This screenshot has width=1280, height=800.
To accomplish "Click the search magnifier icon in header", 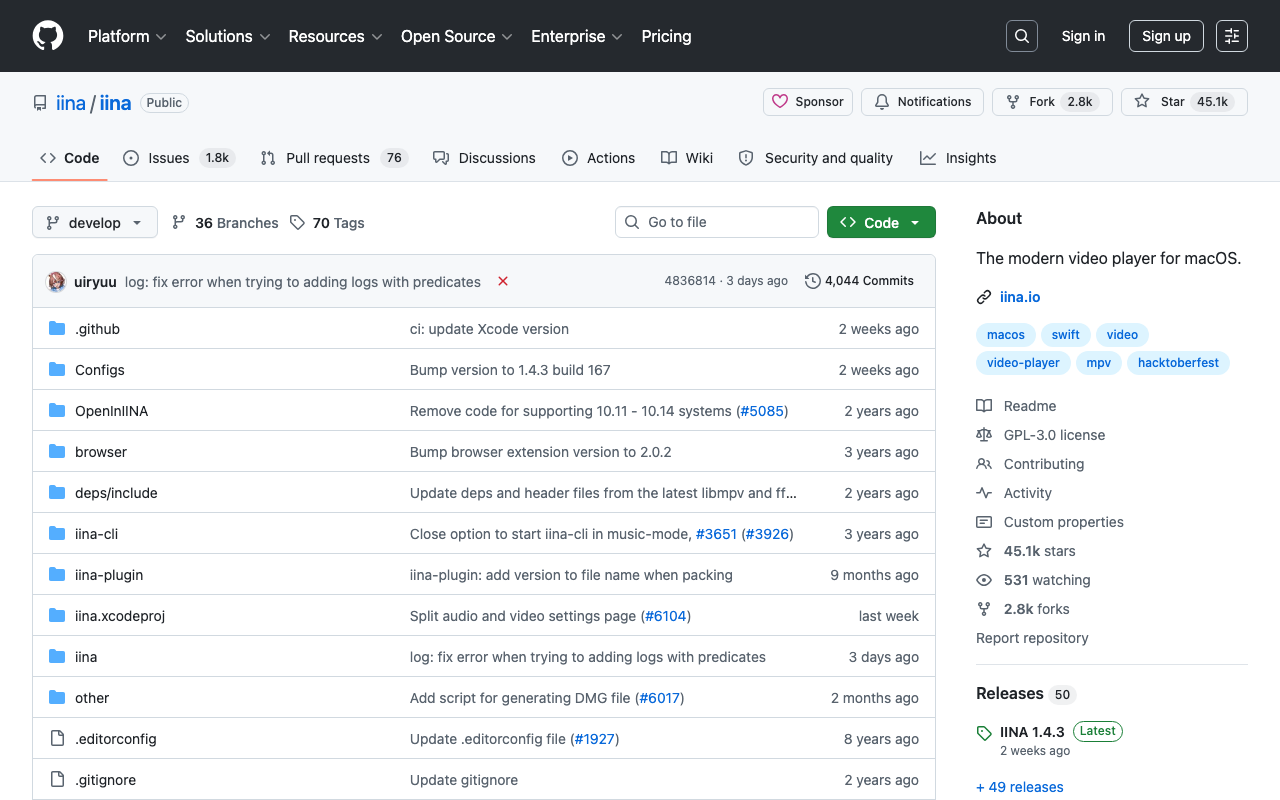I will [x=1022, y=36].
